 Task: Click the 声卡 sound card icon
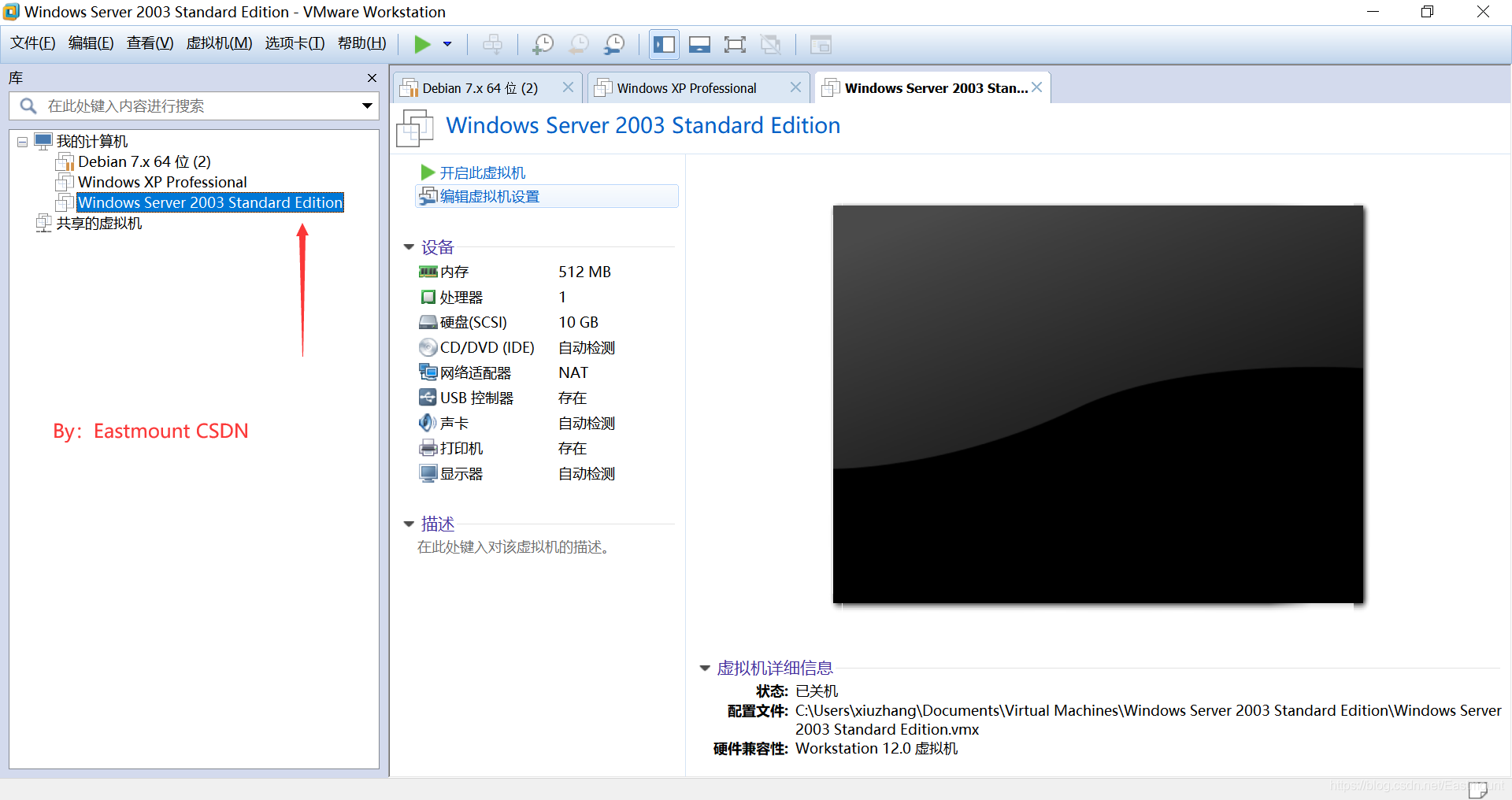click(428, 423)
